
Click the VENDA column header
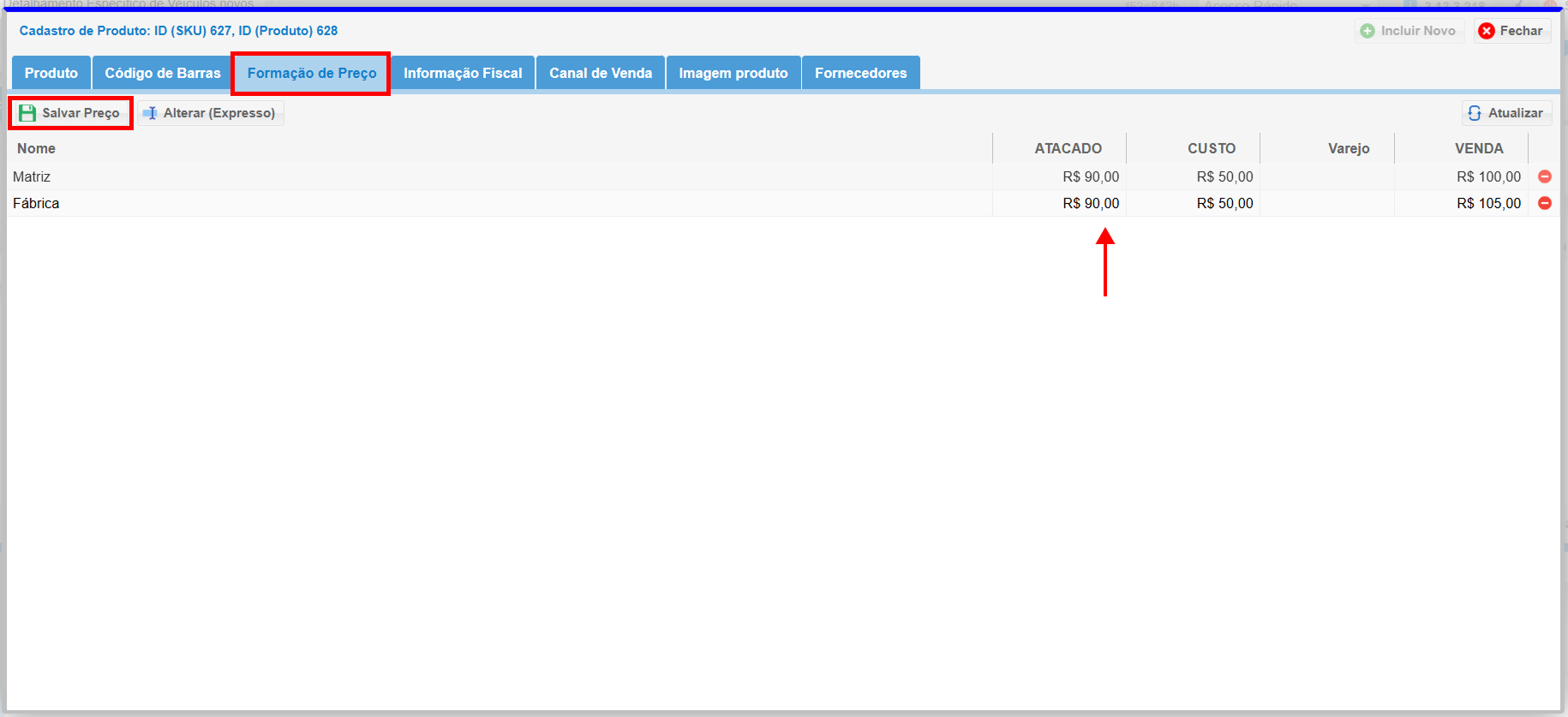pos(1478,148)
